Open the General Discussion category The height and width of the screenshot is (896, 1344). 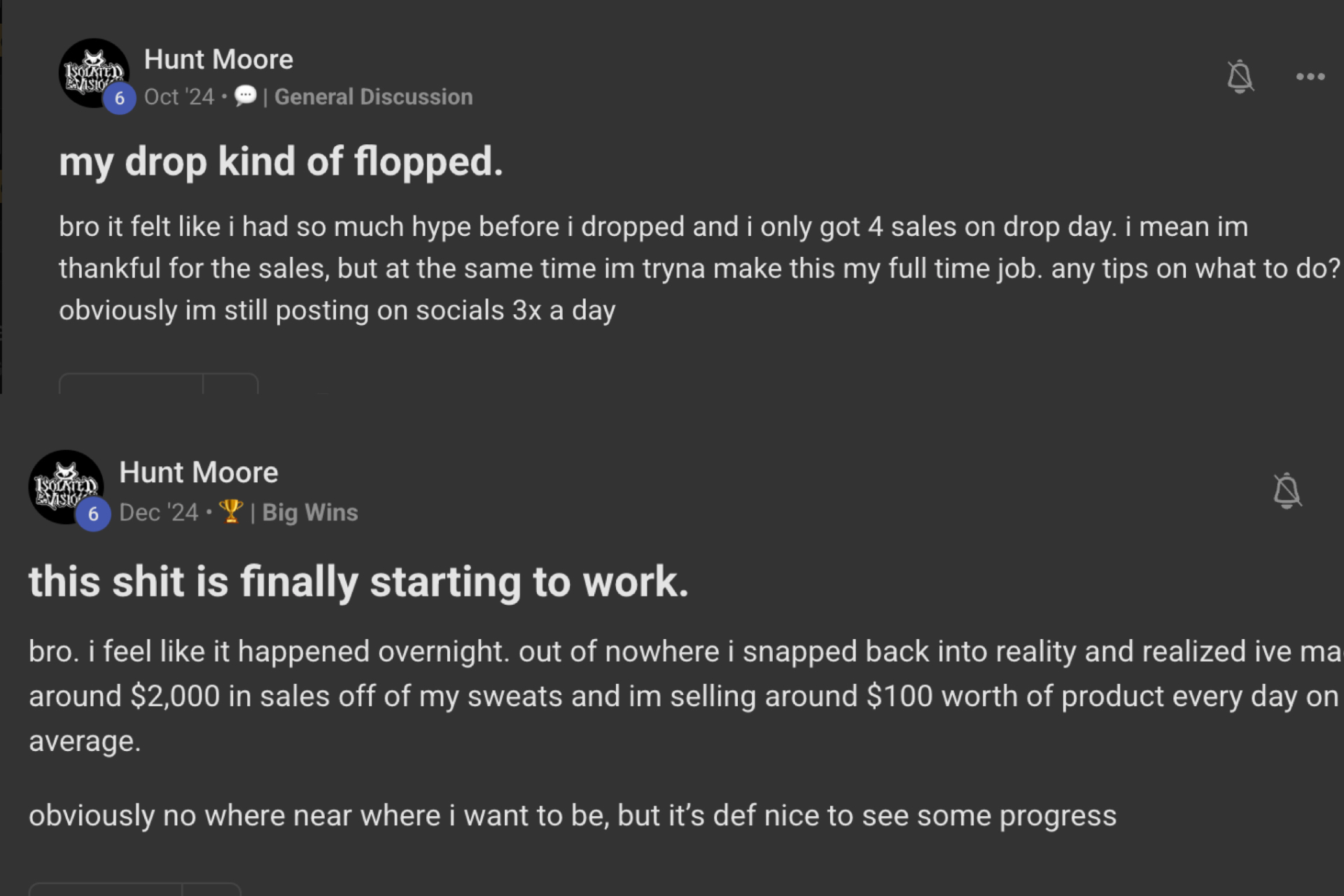(x=373, y=97)
